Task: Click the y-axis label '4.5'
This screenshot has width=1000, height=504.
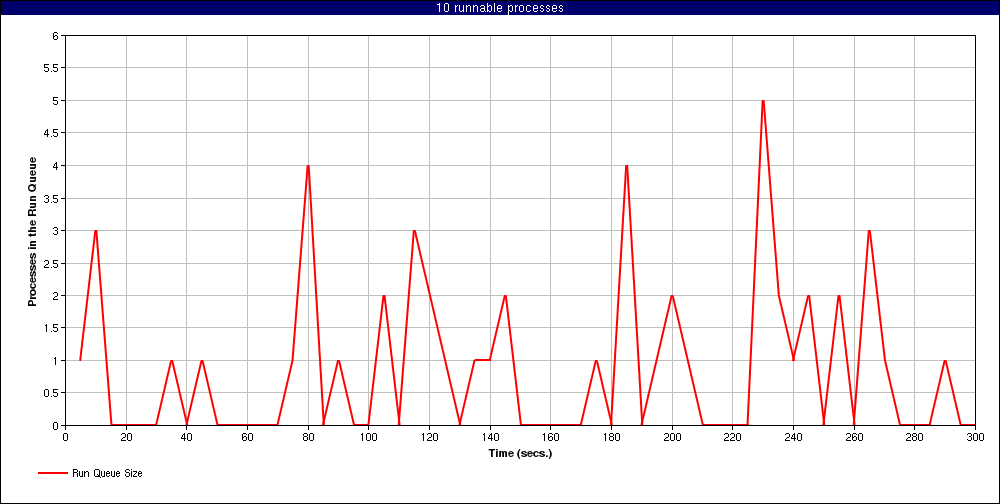Action: pyautogui.click(x=52, y=133)
